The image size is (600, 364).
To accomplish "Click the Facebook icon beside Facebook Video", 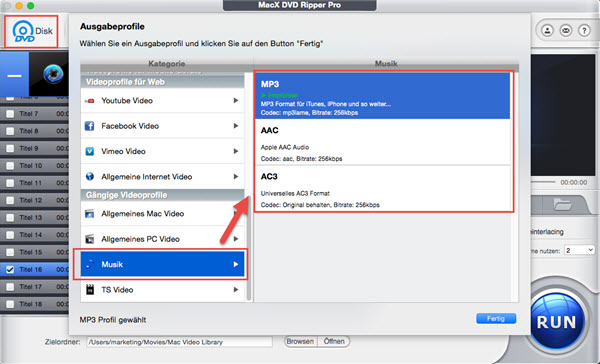I will tap(90, 126).
